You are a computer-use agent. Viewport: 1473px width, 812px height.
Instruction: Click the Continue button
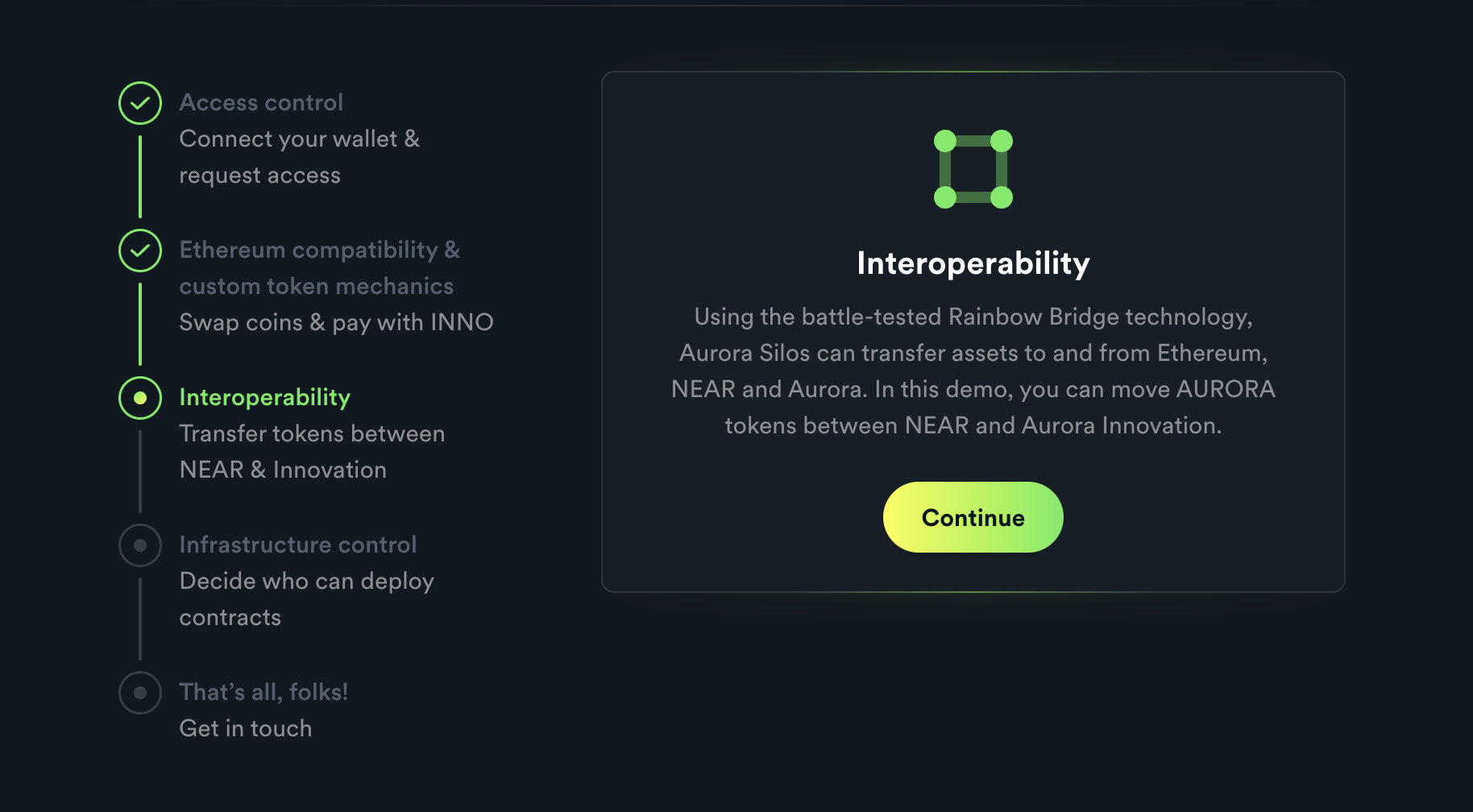click(973, 517)
